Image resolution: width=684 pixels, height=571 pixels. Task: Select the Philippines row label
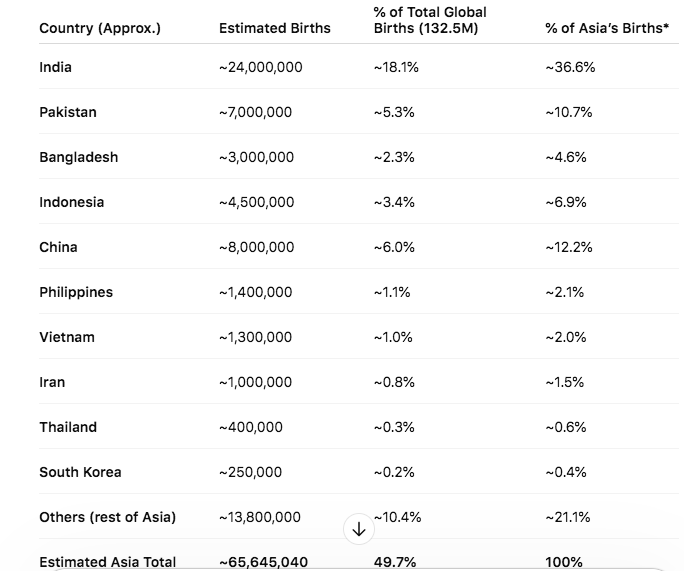pyautogui.click(x=76, y=292)
